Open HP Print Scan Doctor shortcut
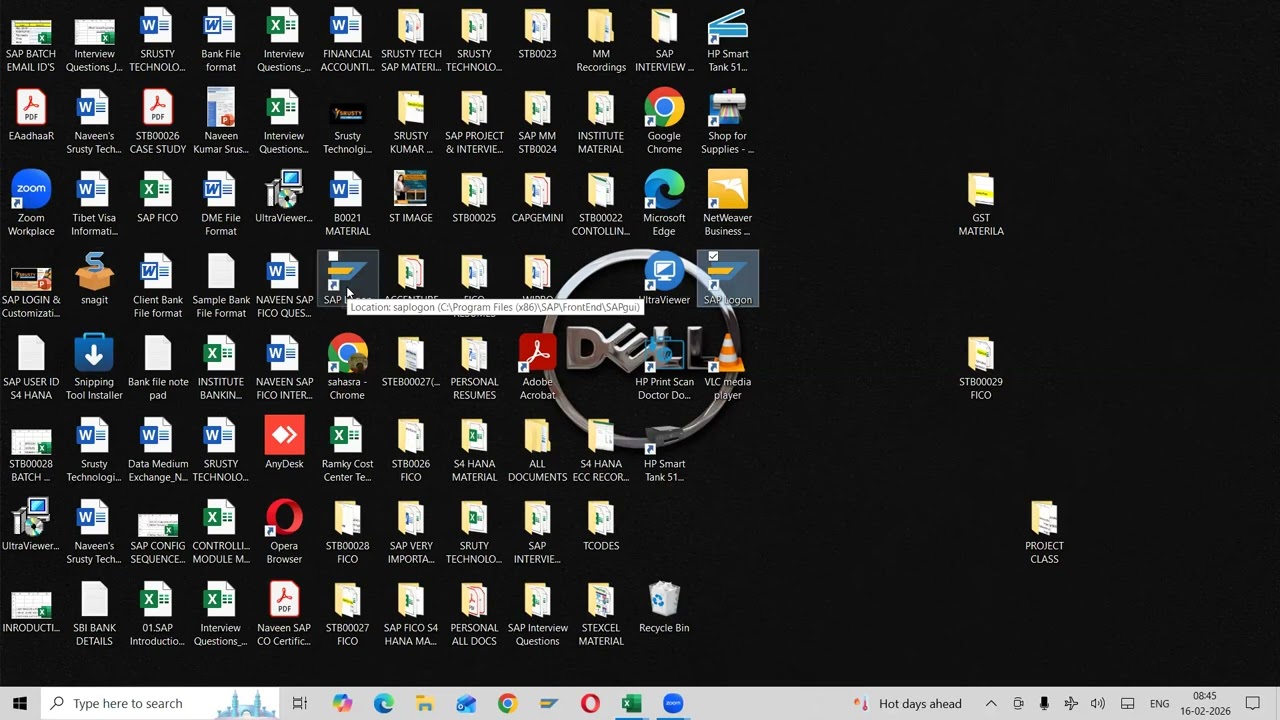 [x=664, y=368]
